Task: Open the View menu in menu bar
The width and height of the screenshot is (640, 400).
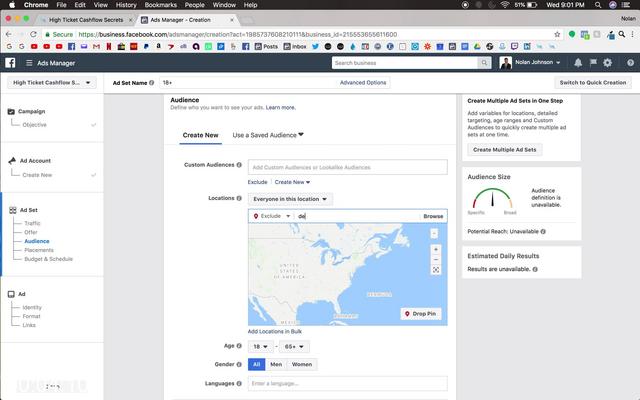Action: (100, 5)
